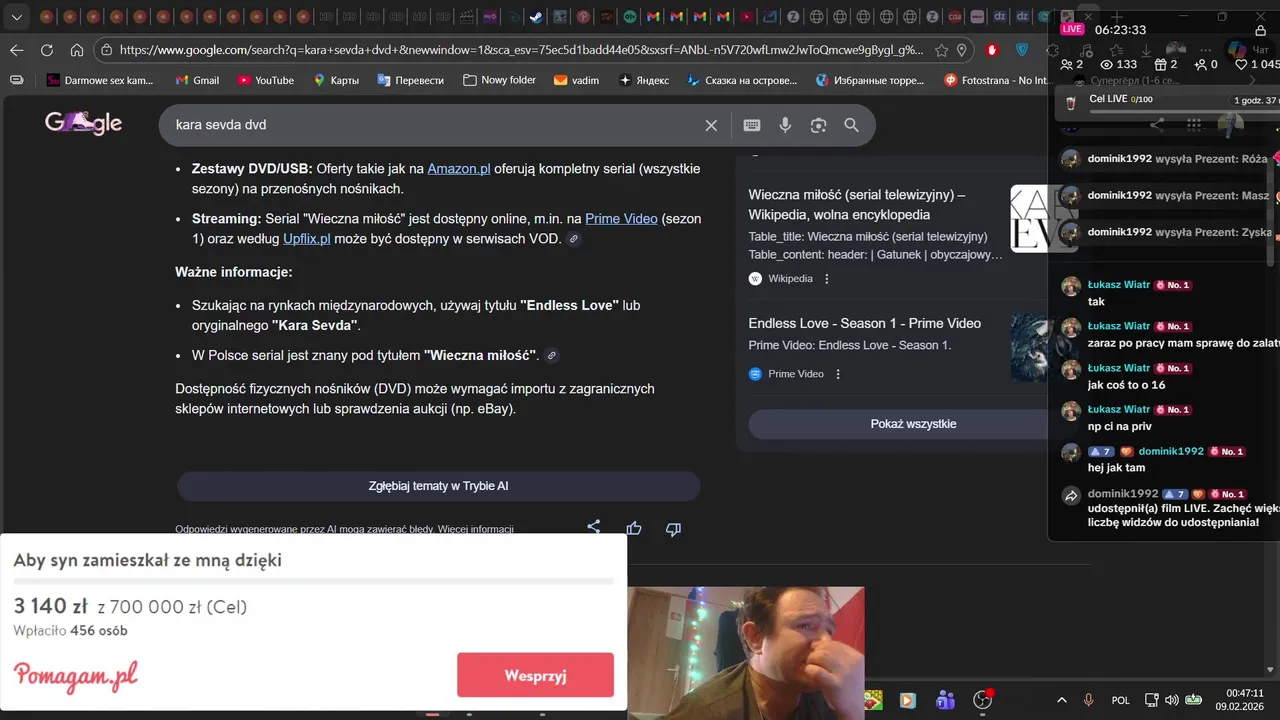Open the tab search dropdown in the title bar
Viewport: 1280px width, 720px height.
pos(16,17)
